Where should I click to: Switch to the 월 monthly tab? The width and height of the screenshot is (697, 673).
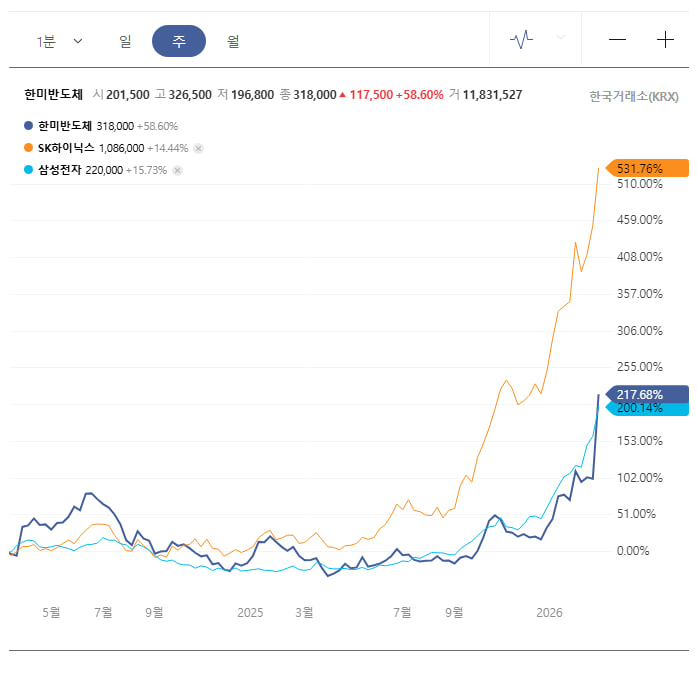coord(233,41)
